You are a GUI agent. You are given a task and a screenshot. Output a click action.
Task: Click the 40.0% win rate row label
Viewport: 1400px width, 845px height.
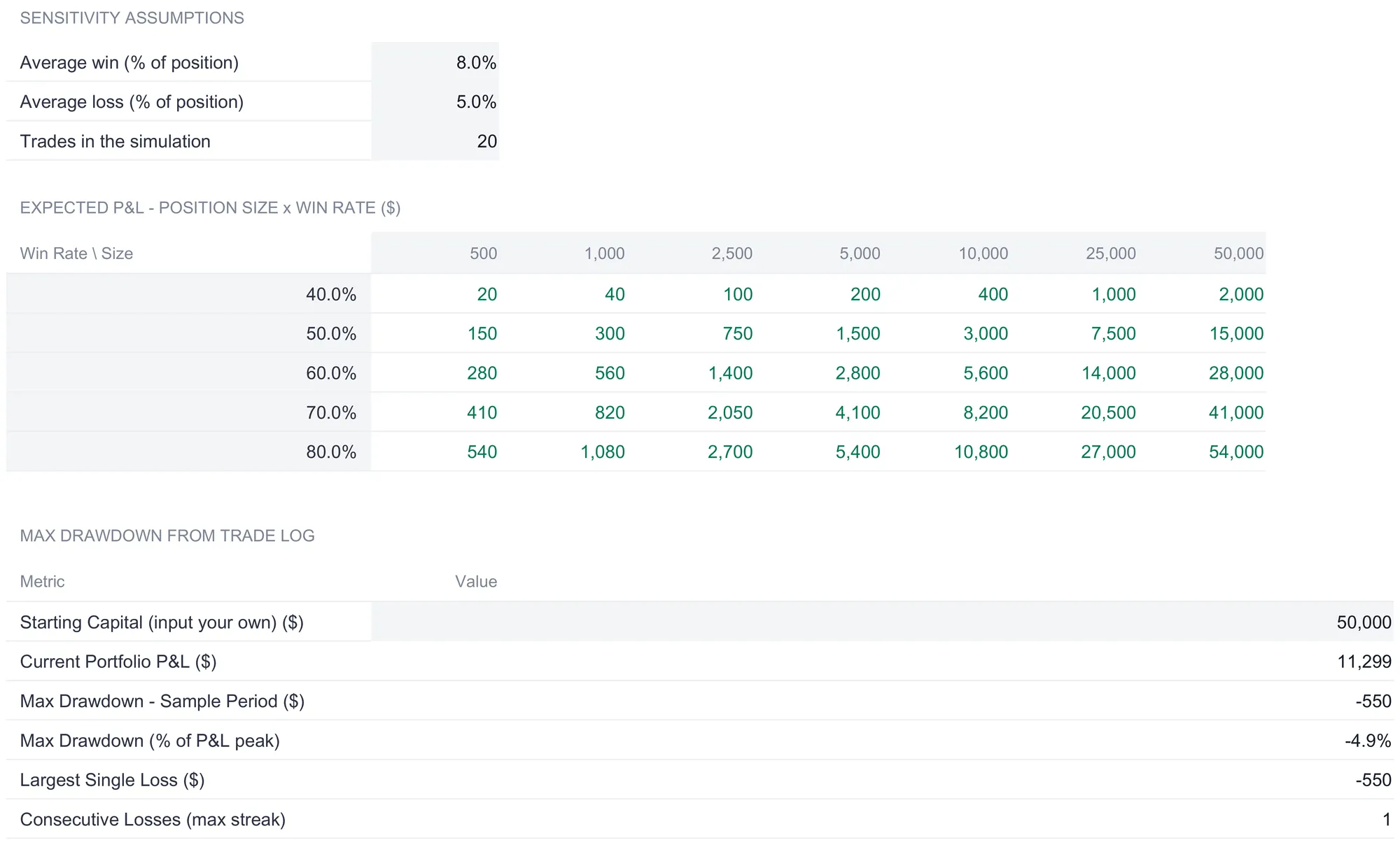[x=331, y=294]
